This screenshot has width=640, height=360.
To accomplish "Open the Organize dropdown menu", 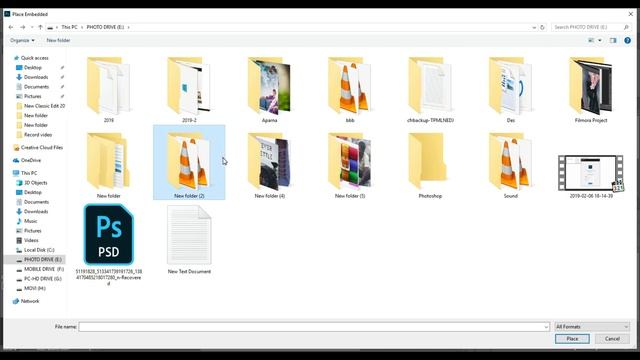I will pos(22,40).
